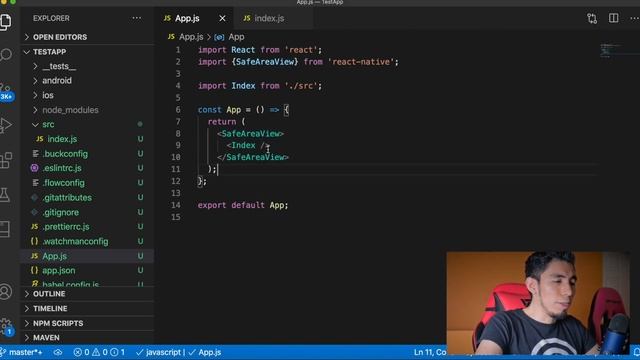Click the master branch indicator in status bar
Screen dimensions: 640x360
[x=22, y=352]
